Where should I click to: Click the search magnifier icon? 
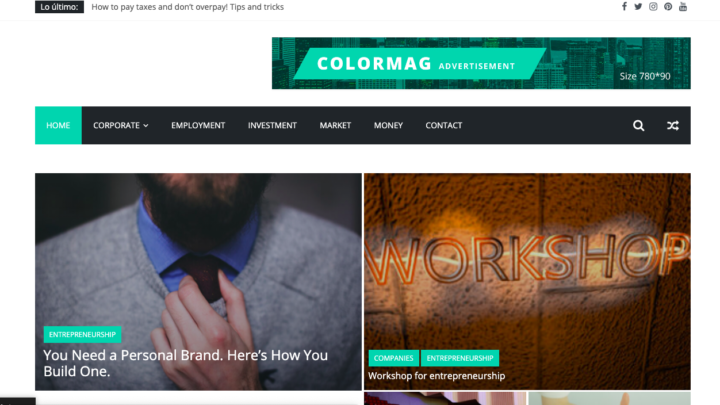coord(638,125)
